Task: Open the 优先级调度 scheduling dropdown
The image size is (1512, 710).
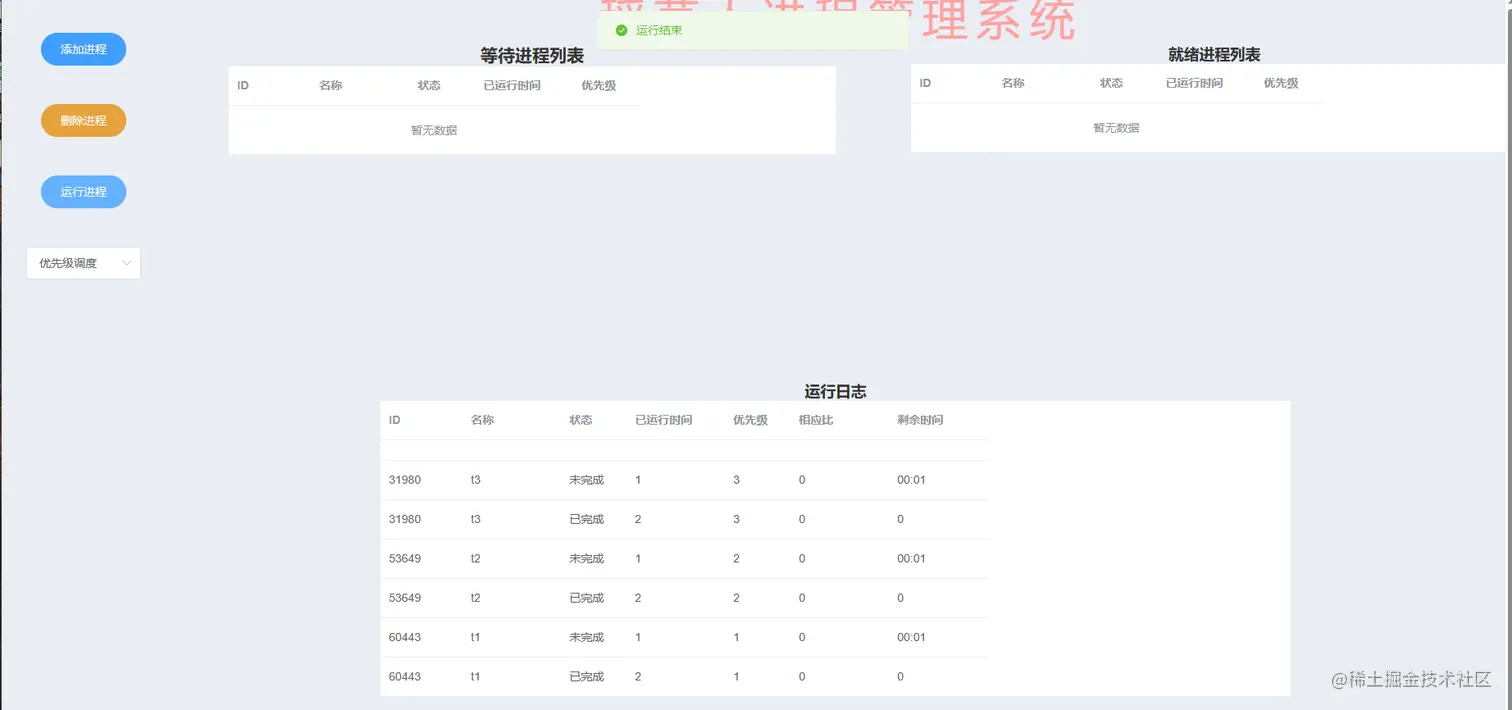Action: [x=84, y=263]
